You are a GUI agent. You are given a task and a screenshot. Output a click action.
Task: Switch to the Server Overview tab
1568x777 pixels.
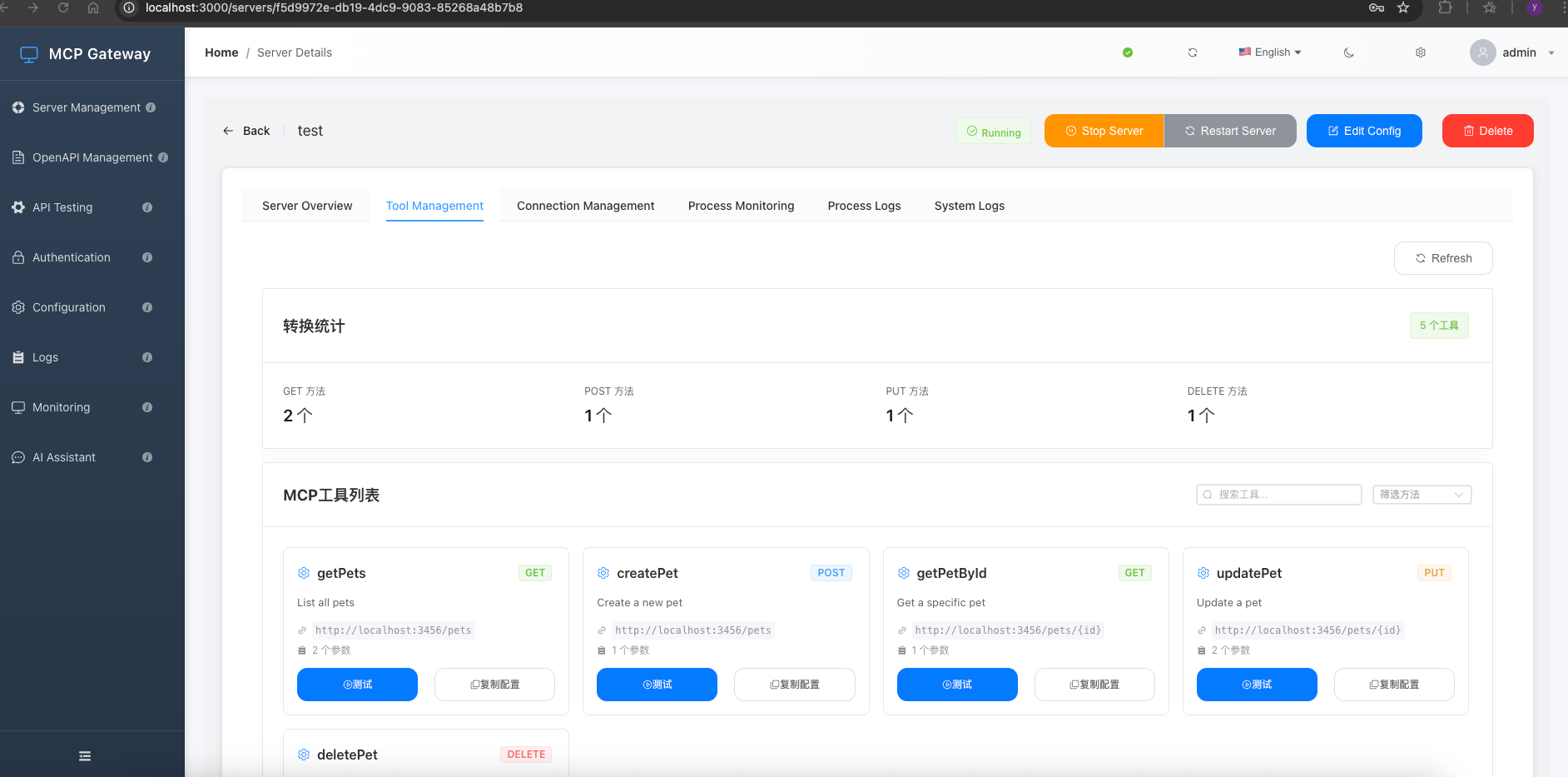pos(307,206)
